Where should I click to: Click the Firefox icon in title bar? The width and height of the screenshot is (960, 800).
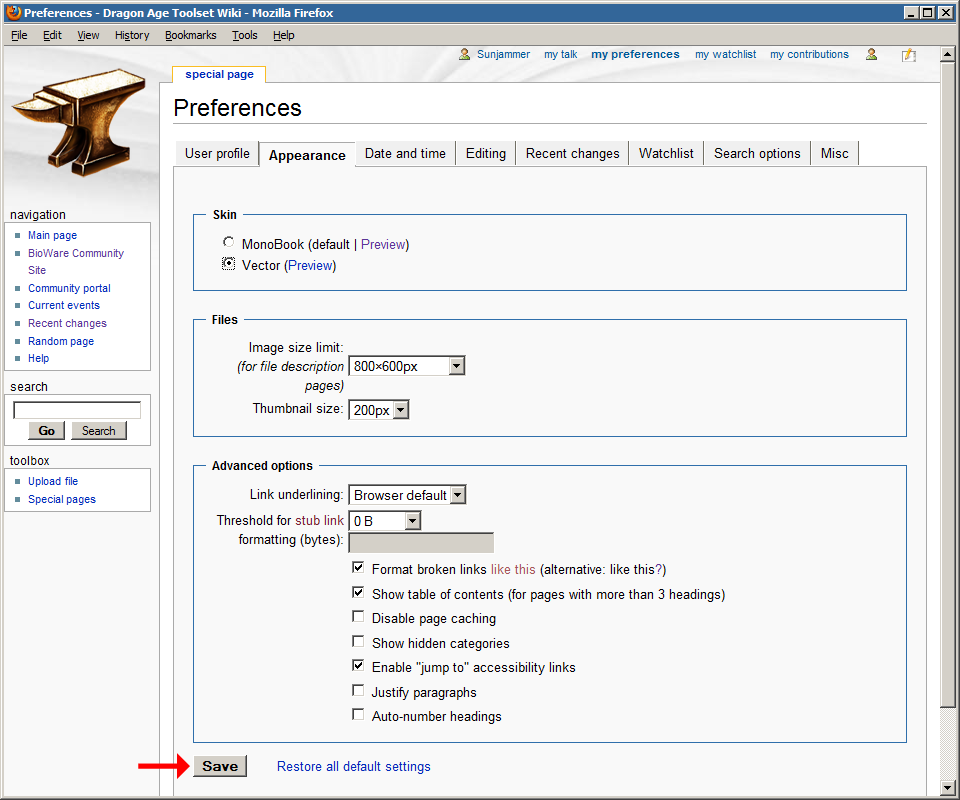[13, 13]
